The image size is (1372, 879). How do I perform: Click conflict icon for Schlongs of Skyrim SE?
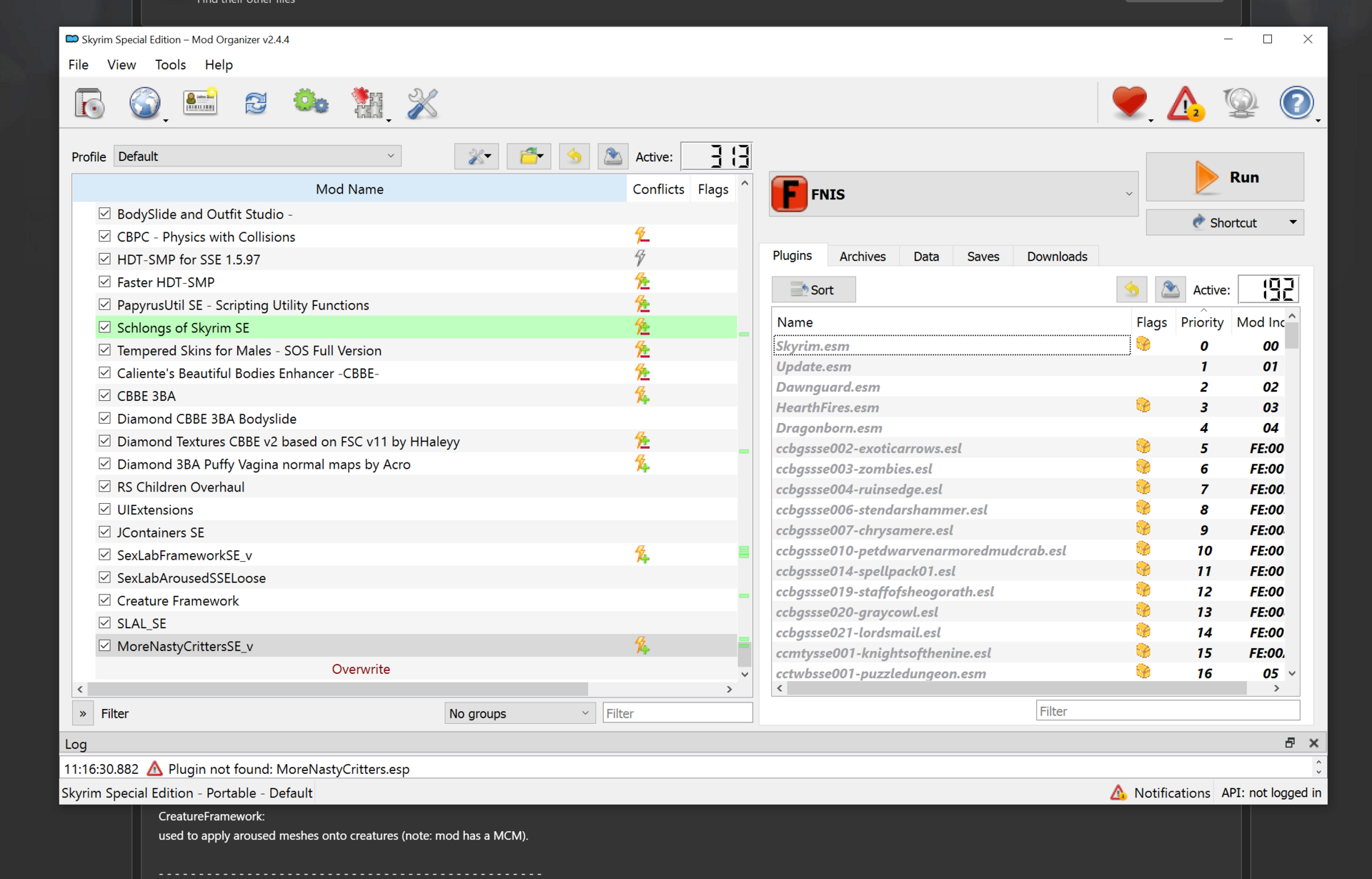click(x=642, y=327)
